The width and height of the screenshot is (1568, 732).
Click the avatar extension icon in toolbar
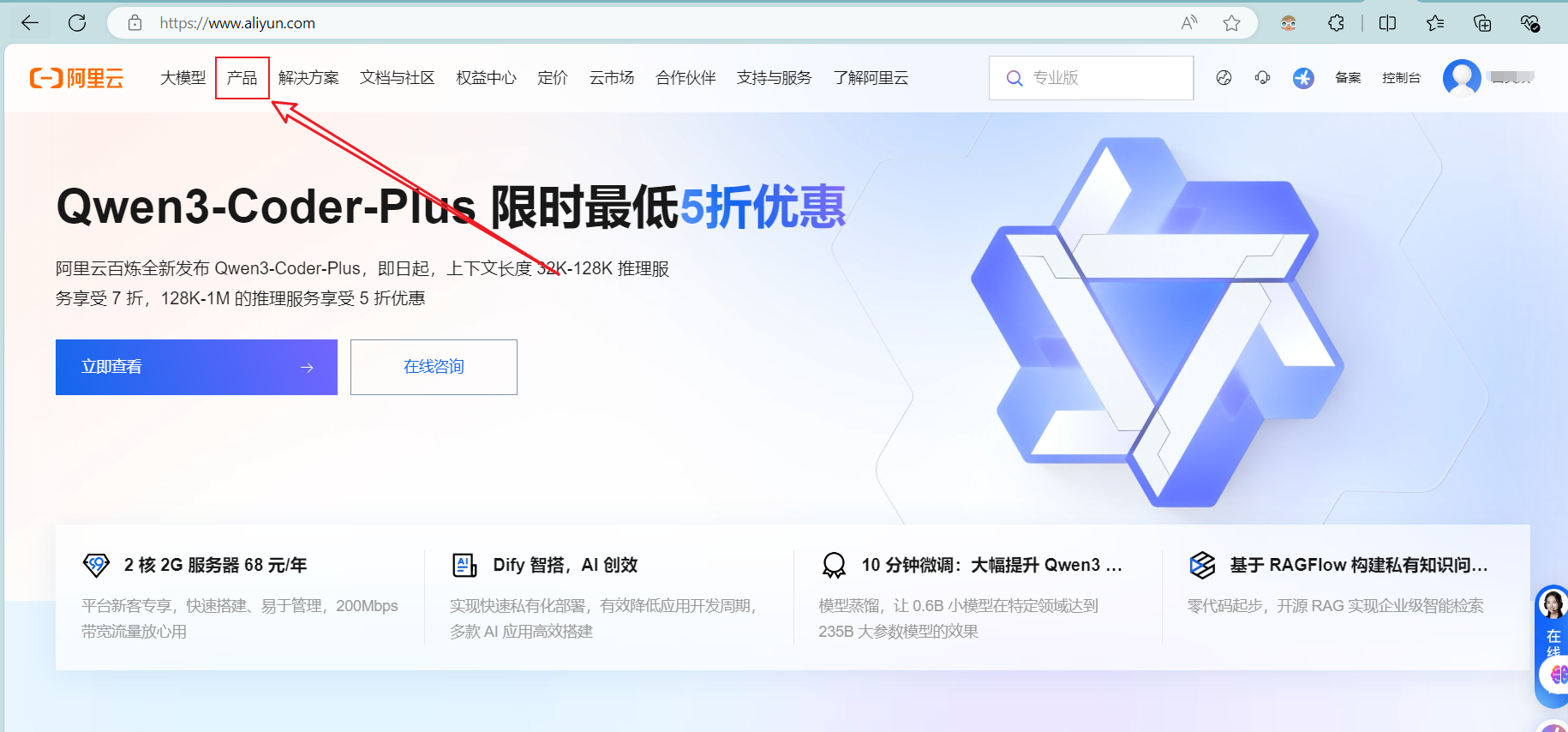(x=1289, y=23)
